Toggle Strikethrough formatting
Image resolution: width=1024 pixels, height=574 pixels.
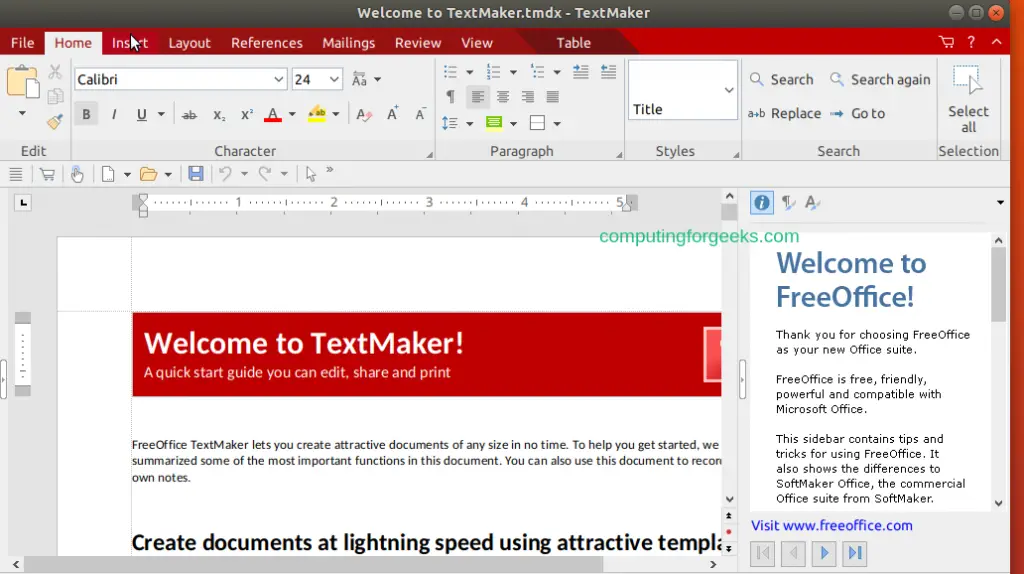(189, 115)
